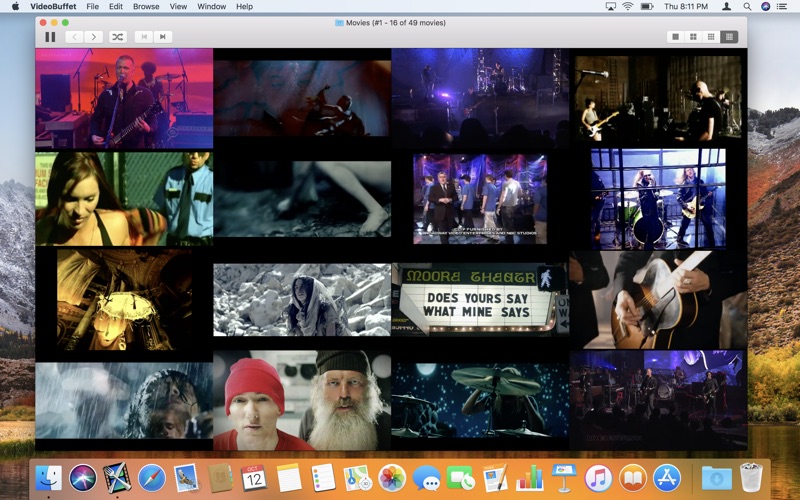This screenshot has height=500, width=800.
Task: Select the golden chandelier video thumbnail
Action: pos(124,299)
